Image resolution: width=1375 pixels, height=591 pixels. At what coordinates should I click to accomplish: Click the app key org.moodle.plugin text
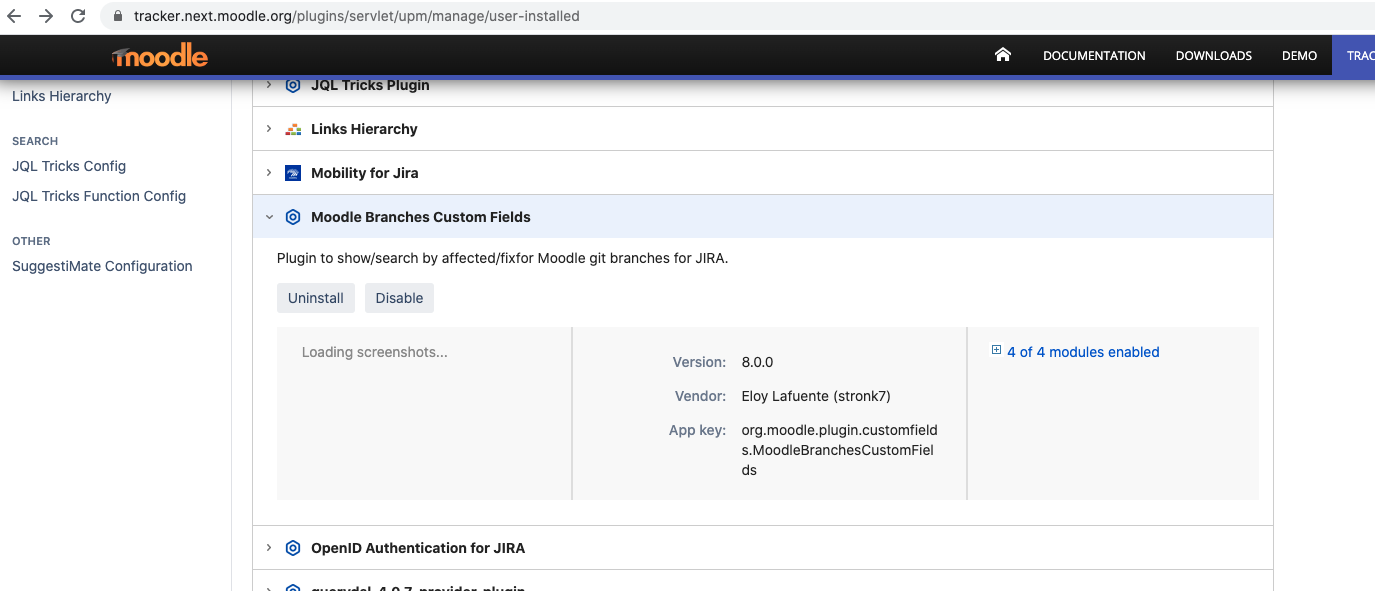pyautogui.click(x=839, y=450)
